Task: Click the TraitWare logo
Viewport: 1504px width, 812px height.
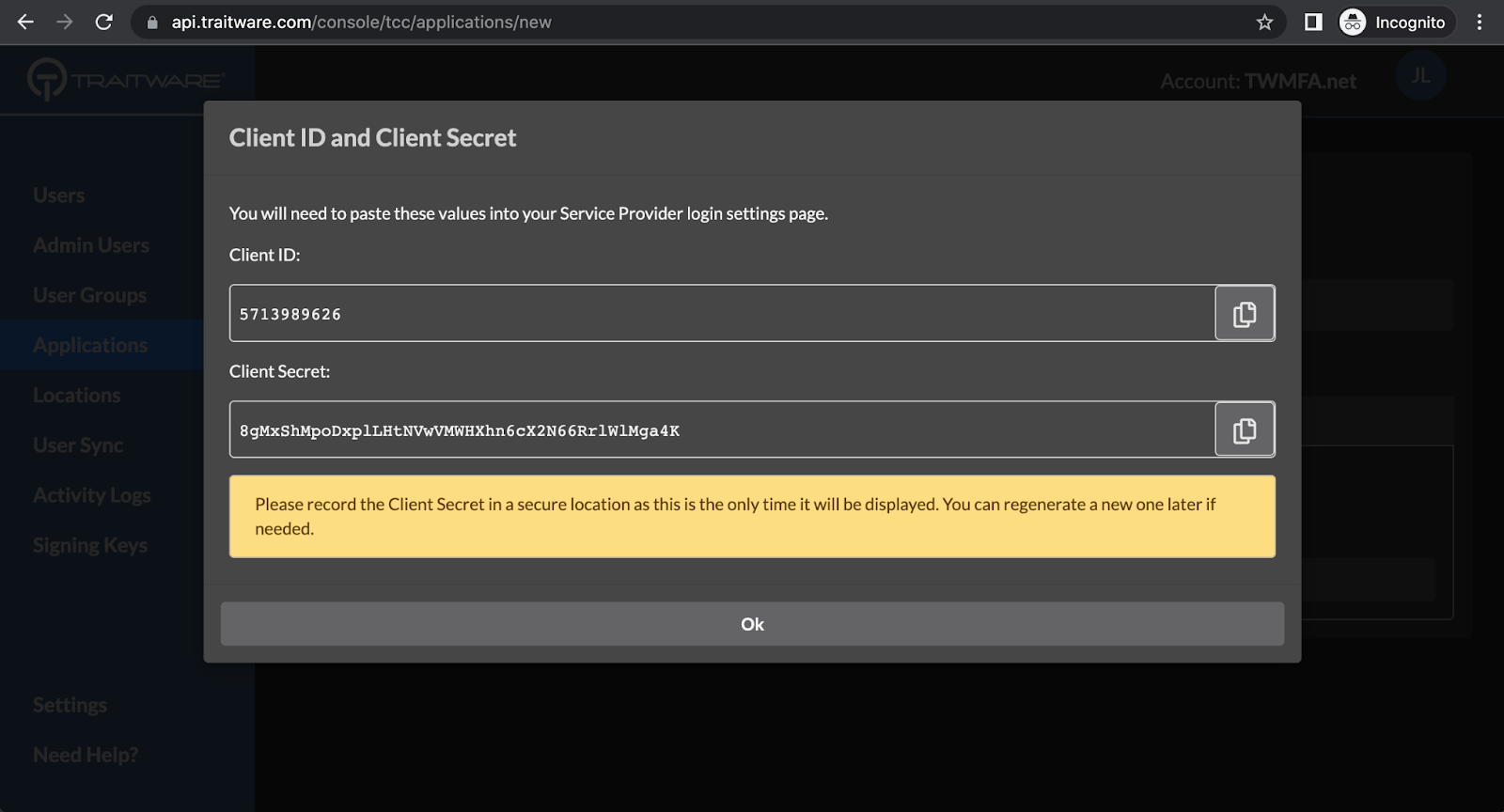Action: point(125,80)
